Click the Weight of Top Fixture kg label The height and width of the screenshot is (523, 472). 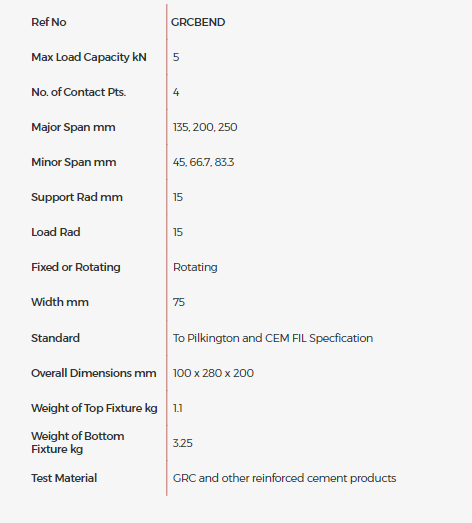[94, 408]
